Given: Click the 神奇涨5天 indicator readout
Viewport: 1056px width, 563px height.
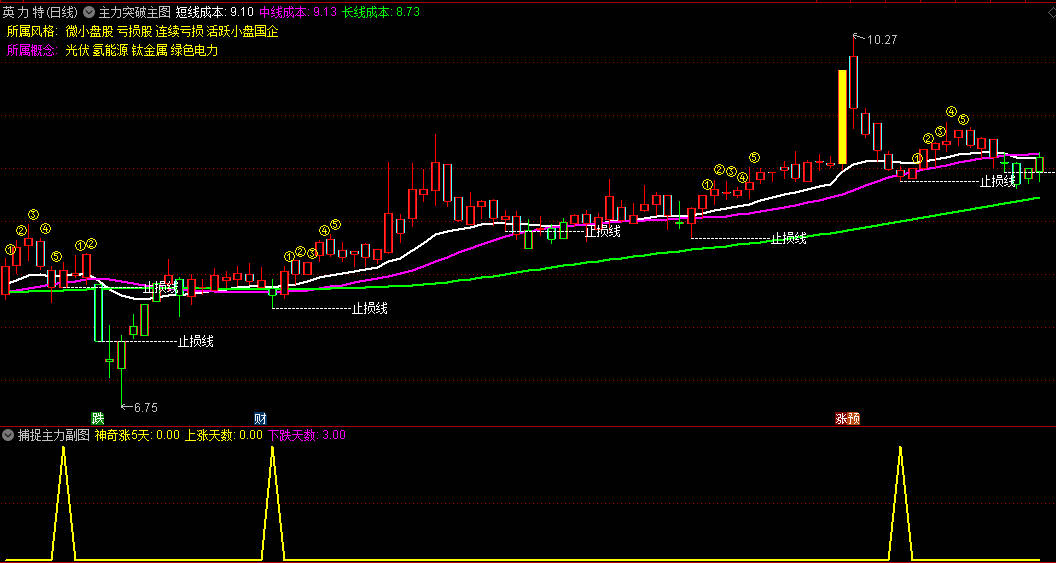Looking at the screenshot, I should tap(137, 435).
